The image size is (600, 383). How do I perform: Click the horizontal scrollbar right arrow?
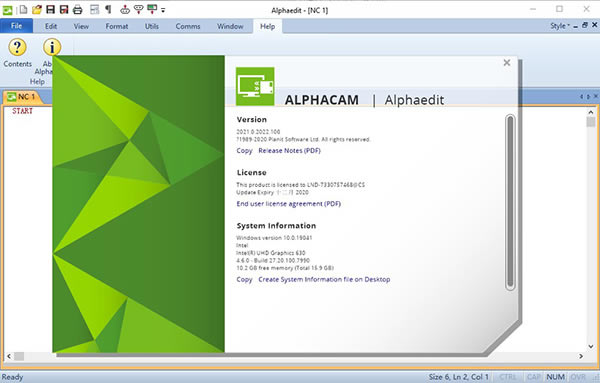pos(581,356)
